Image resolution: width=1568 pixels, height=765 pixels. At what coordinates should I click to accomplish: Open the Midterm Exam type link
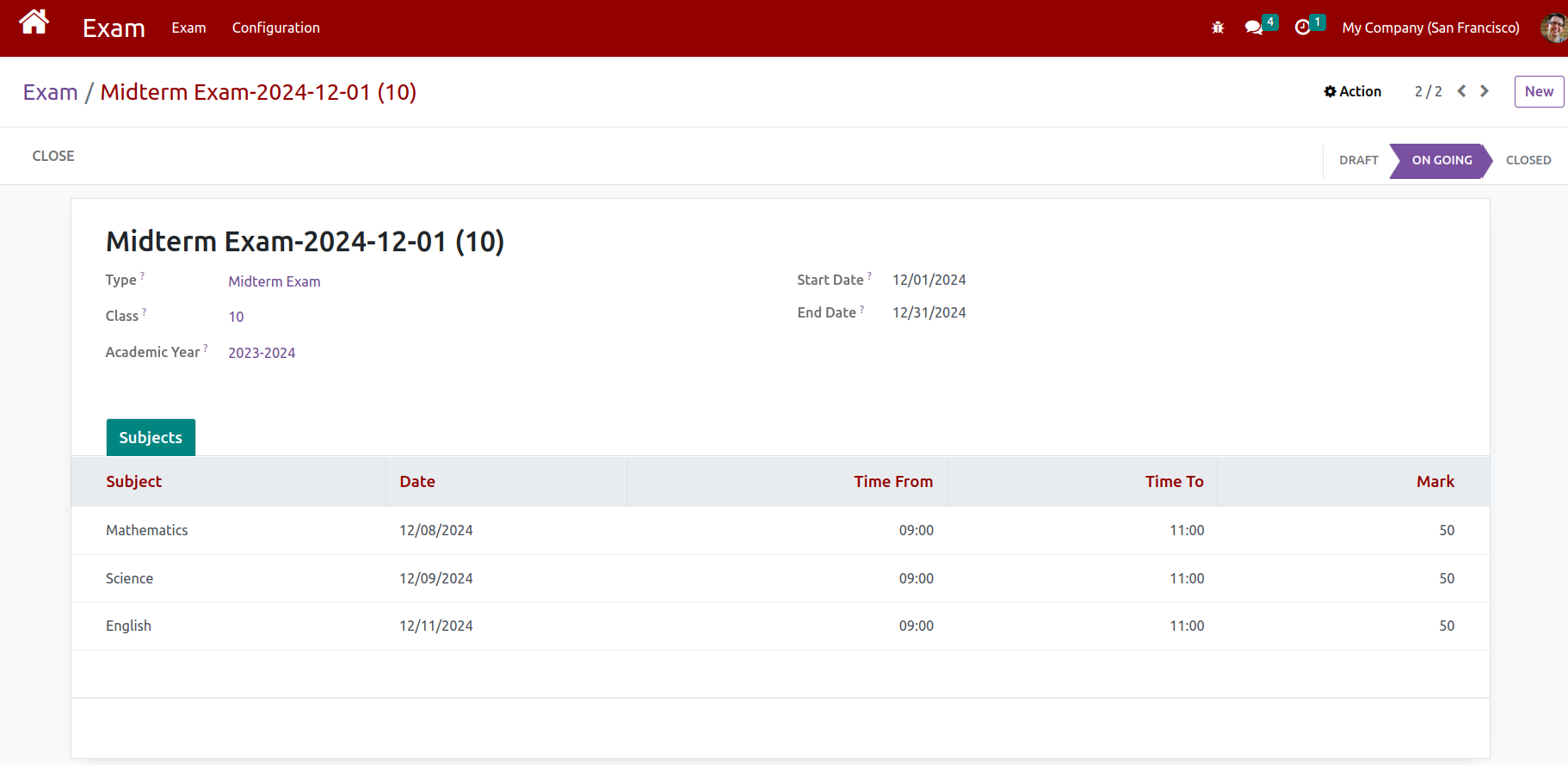[275, 281]
